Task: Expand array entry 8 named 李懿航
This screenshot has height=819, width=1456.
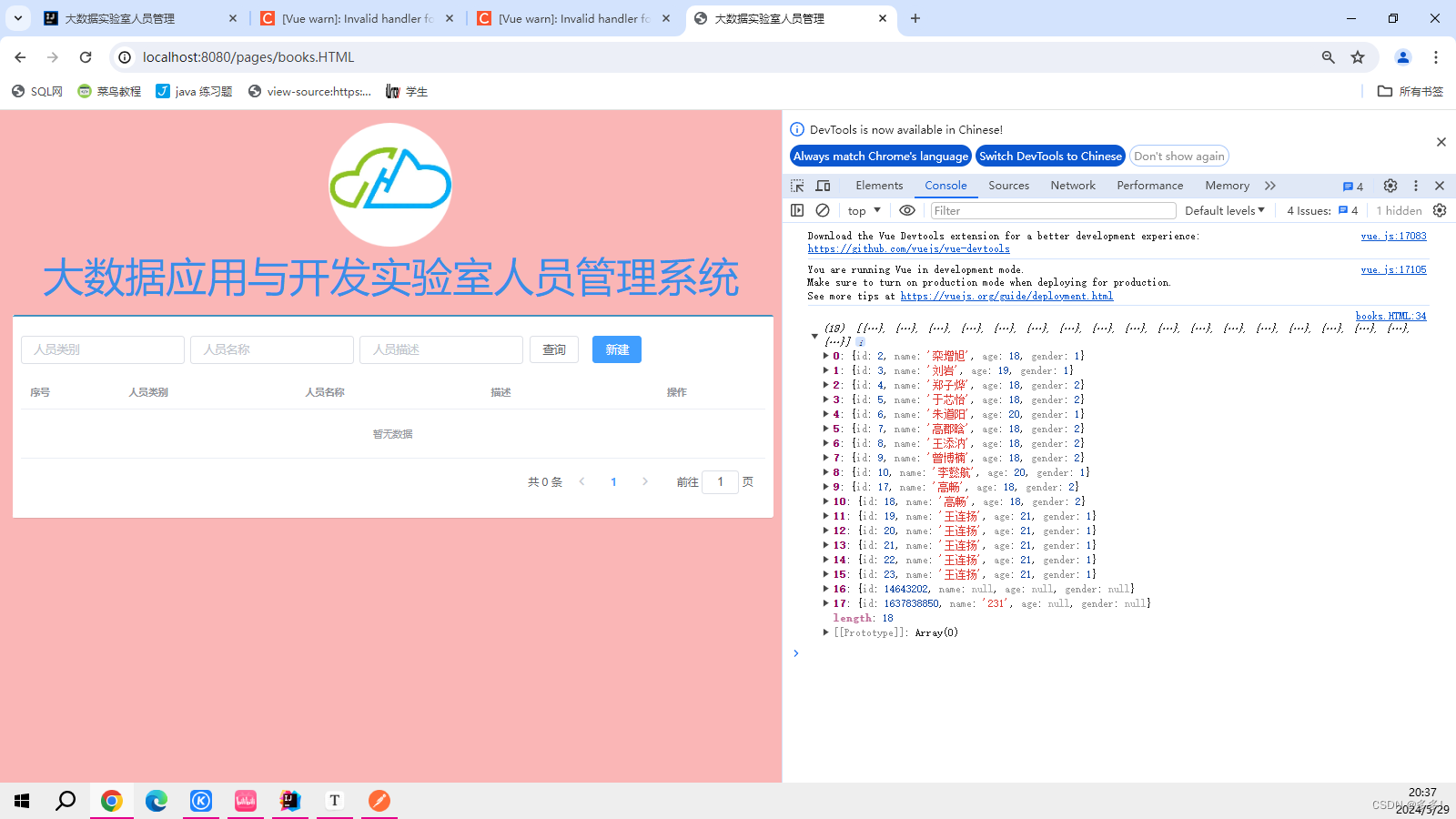Action: point(825,473)
